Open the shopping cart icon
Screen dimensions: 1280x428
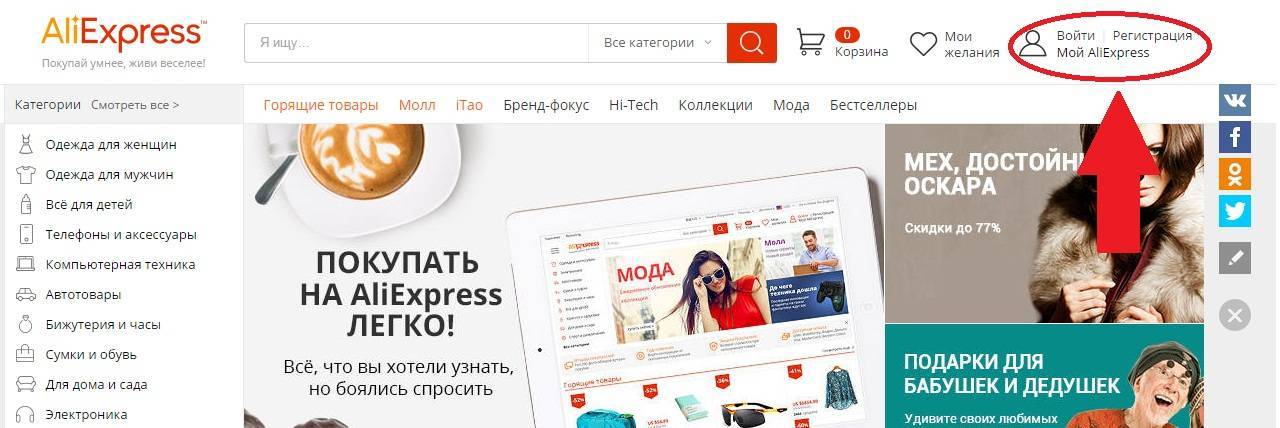pos(811,42)
